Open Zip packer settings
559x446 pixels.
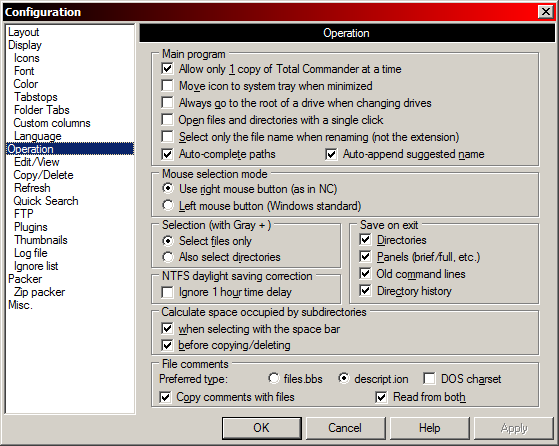(40, 292)
